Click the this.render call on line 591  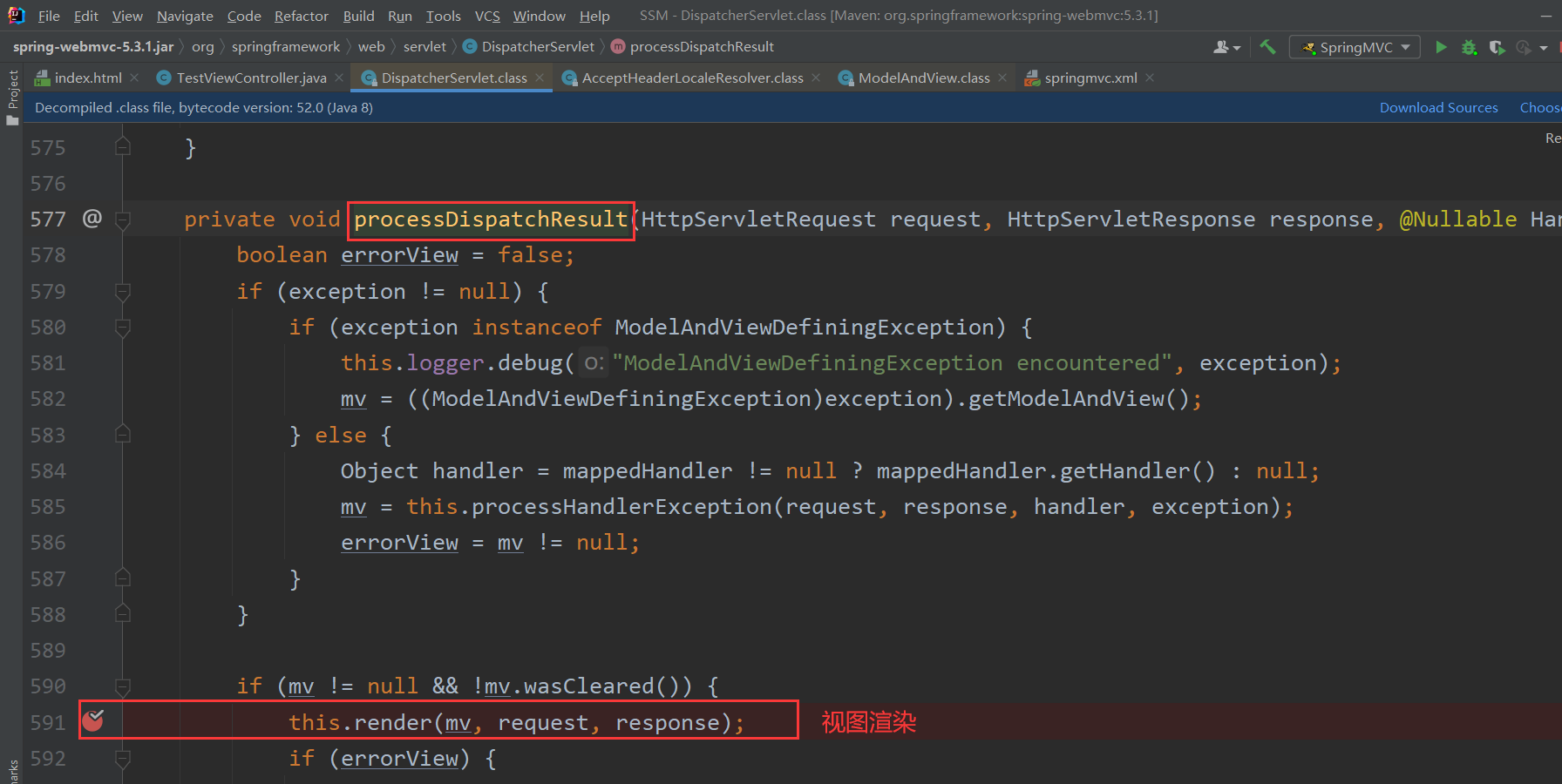click(360, 723)
